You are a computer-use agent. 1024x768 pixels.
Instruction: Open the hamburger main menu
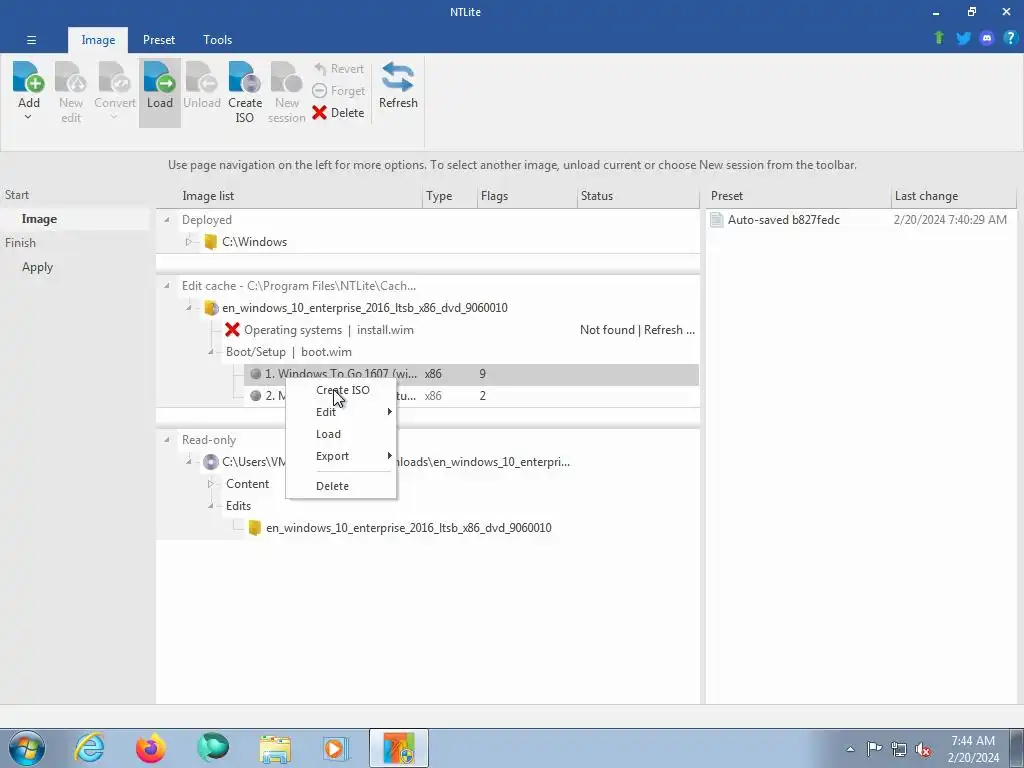(x=31, y=40)
